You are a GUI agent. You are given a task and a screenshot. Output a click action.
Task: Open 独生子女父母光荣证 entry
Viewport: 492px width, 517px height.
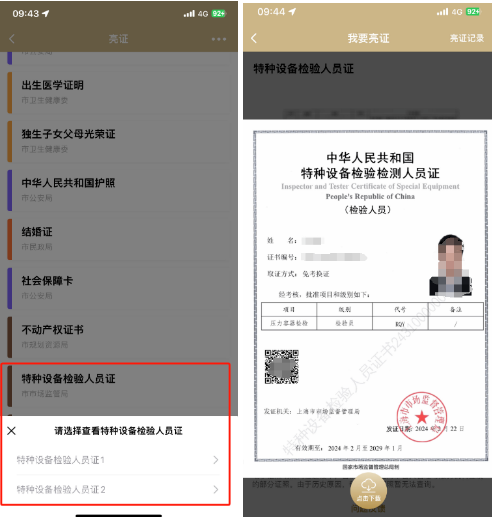pyautogui.click(x=119, y=141)
